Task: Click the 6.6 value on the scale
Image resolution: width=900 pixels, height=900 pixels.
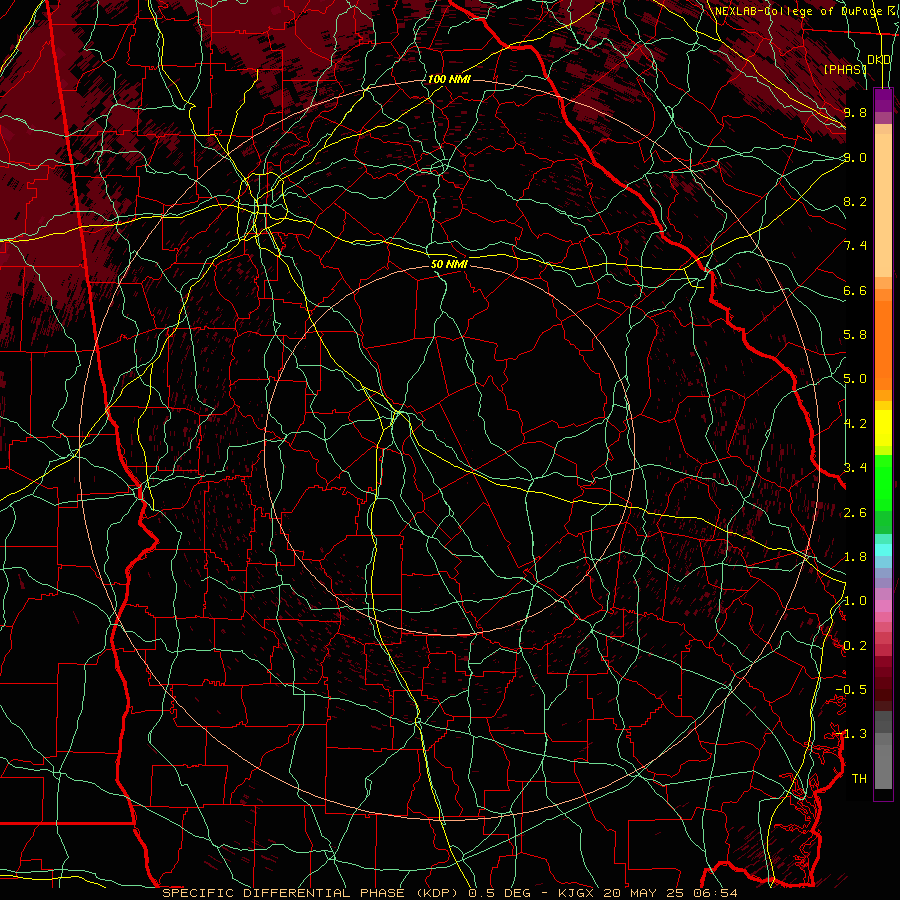Action: point(855,290)
